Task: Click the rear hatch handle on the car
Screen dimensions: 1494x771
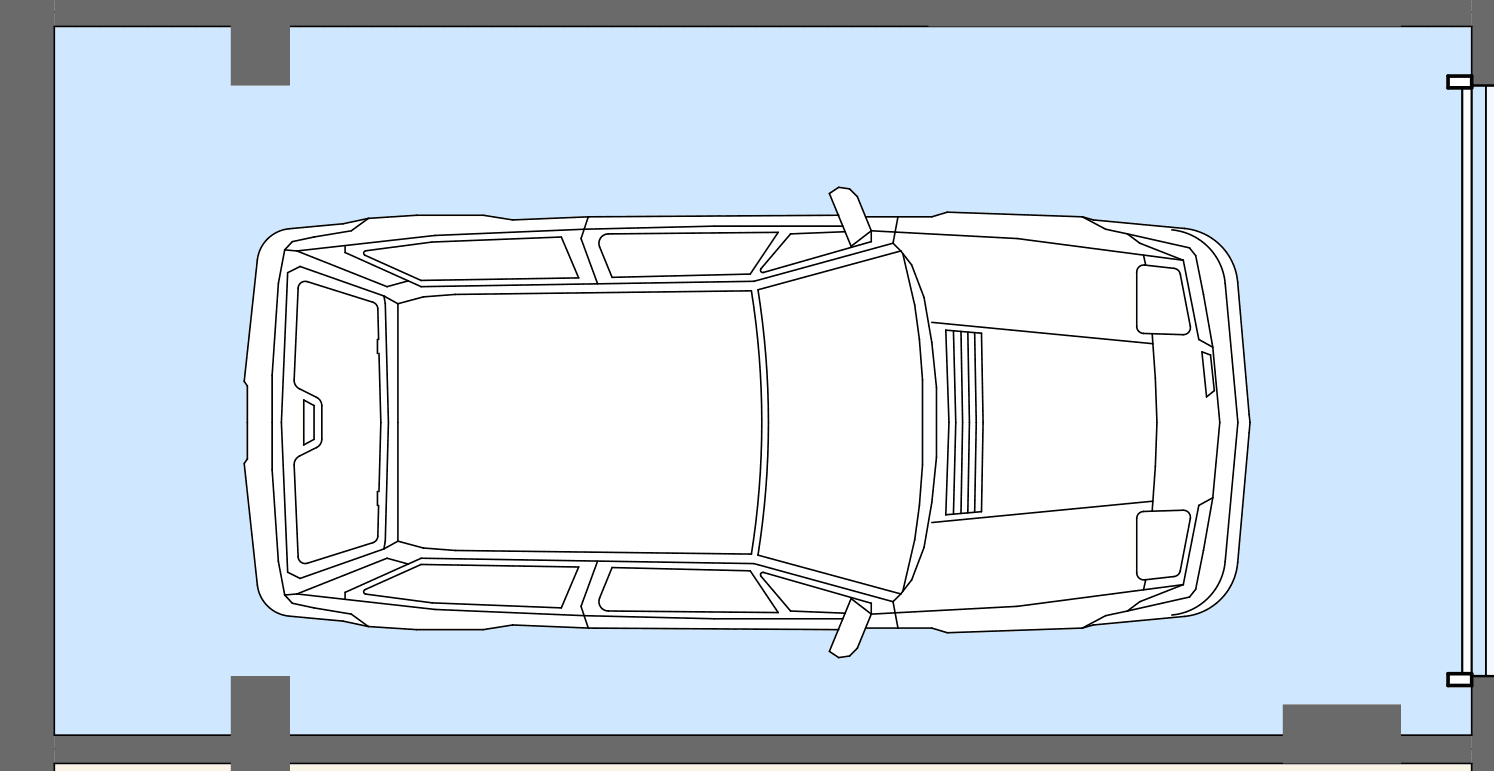Action: (311, 422)
